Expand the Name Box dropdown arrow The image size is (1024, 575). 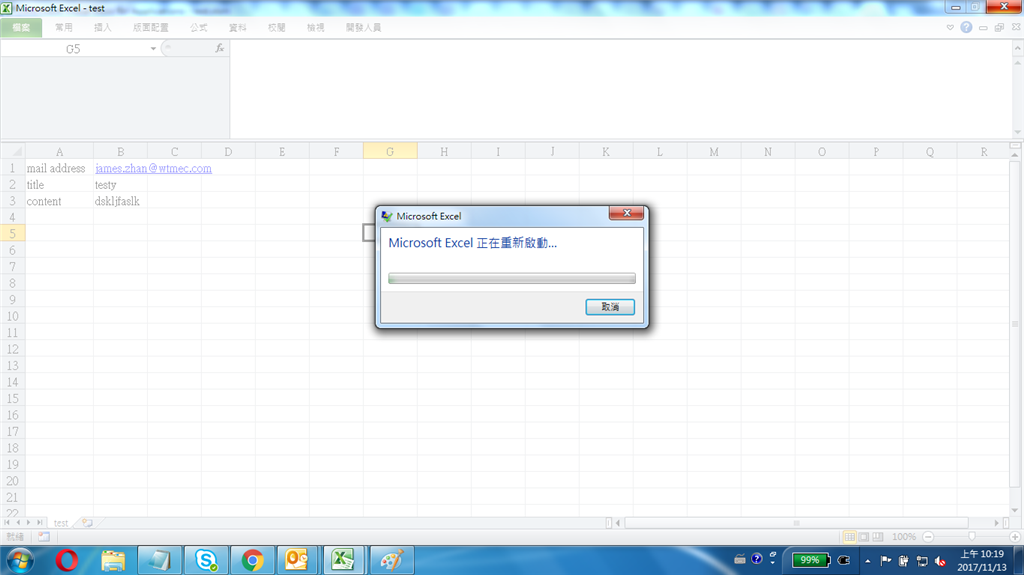153,49
